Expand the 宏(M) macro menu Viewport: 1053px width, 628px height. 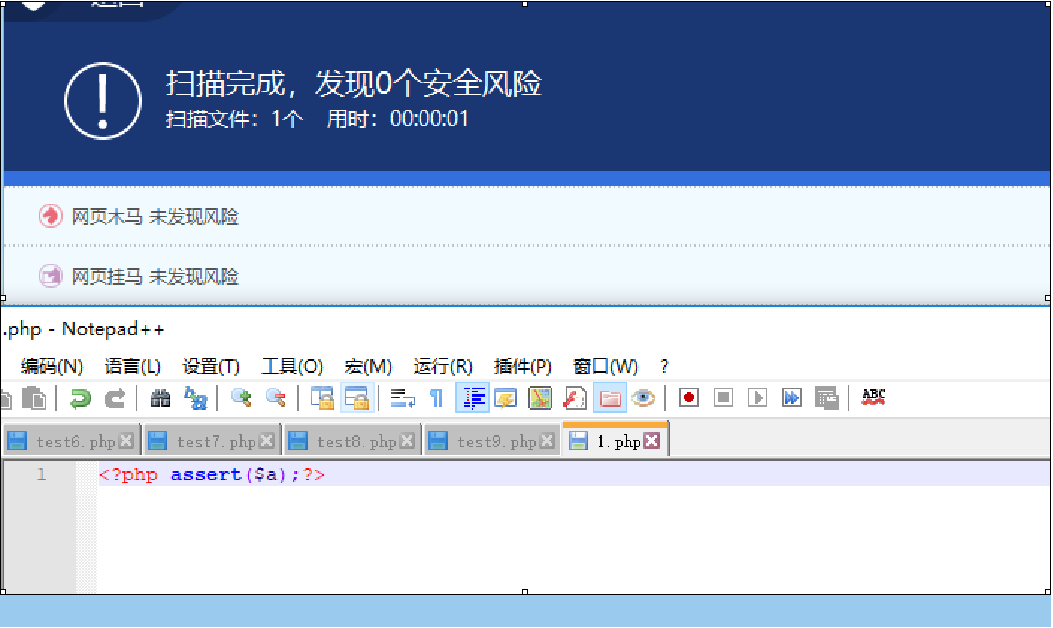click(368, 366)
